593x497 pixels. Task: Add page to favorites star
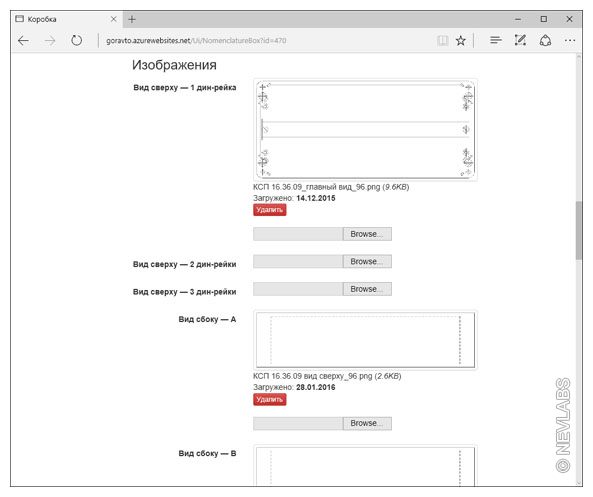tap(461, 40)
